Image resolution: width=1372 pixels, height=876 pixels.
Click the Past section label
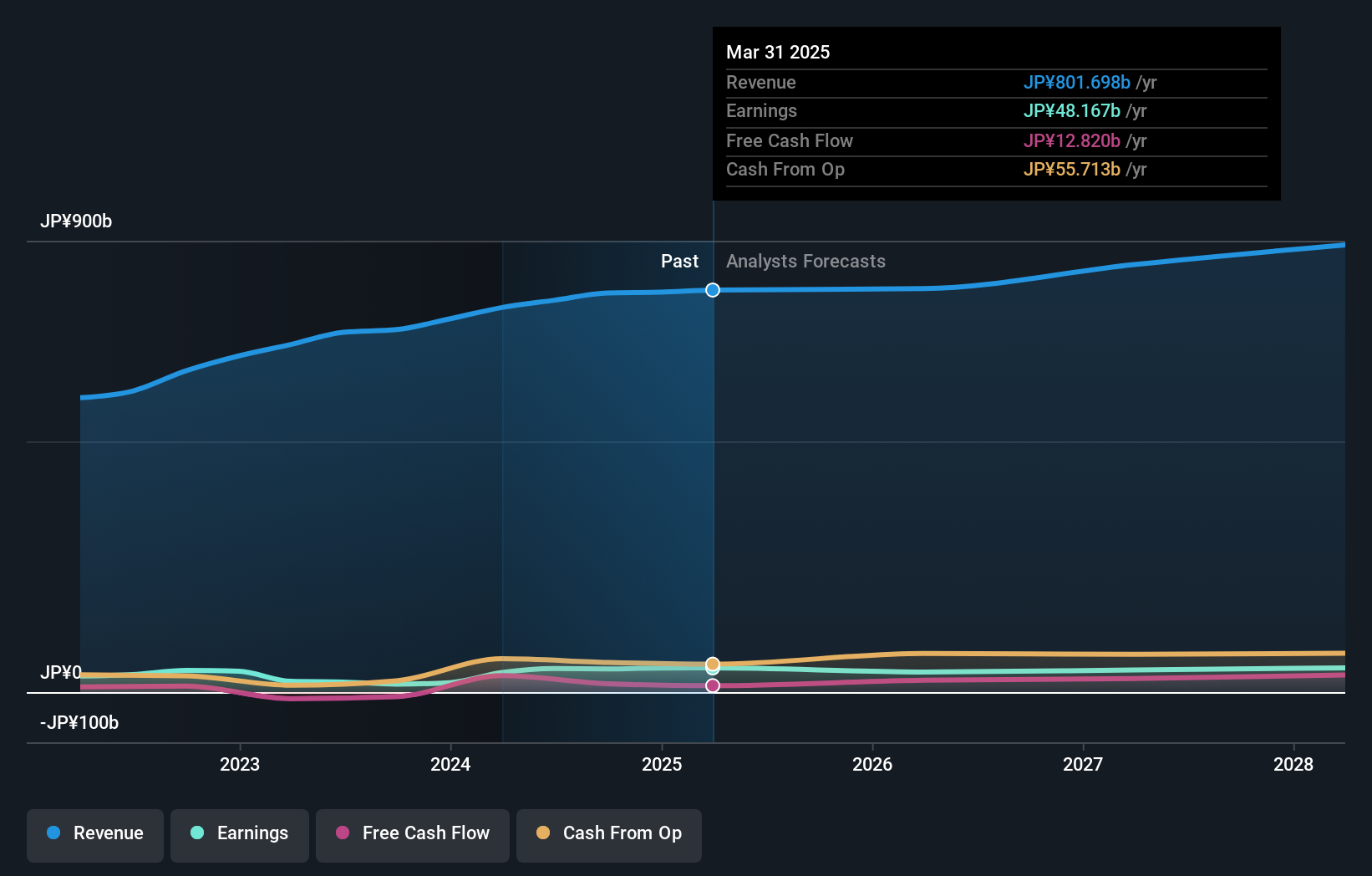[679, 262]
